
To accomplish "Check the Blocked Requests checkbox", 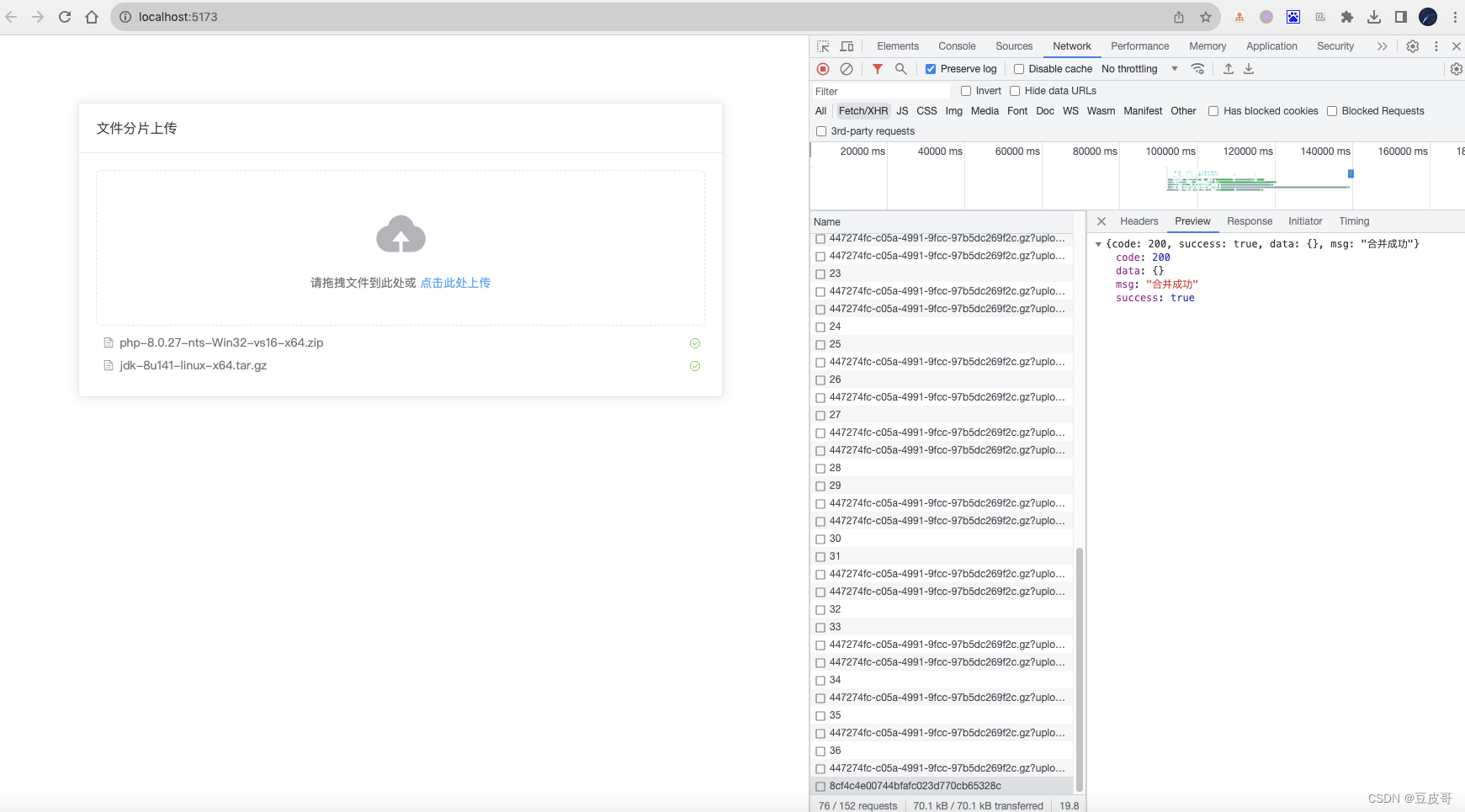I will click(x=1332, y=111).
